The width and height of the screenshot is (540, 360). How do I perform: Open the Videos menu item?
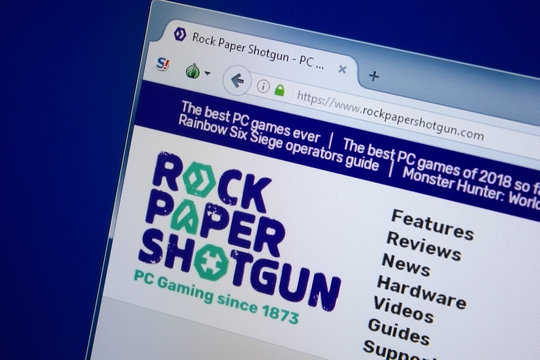(x=404, y=310)
